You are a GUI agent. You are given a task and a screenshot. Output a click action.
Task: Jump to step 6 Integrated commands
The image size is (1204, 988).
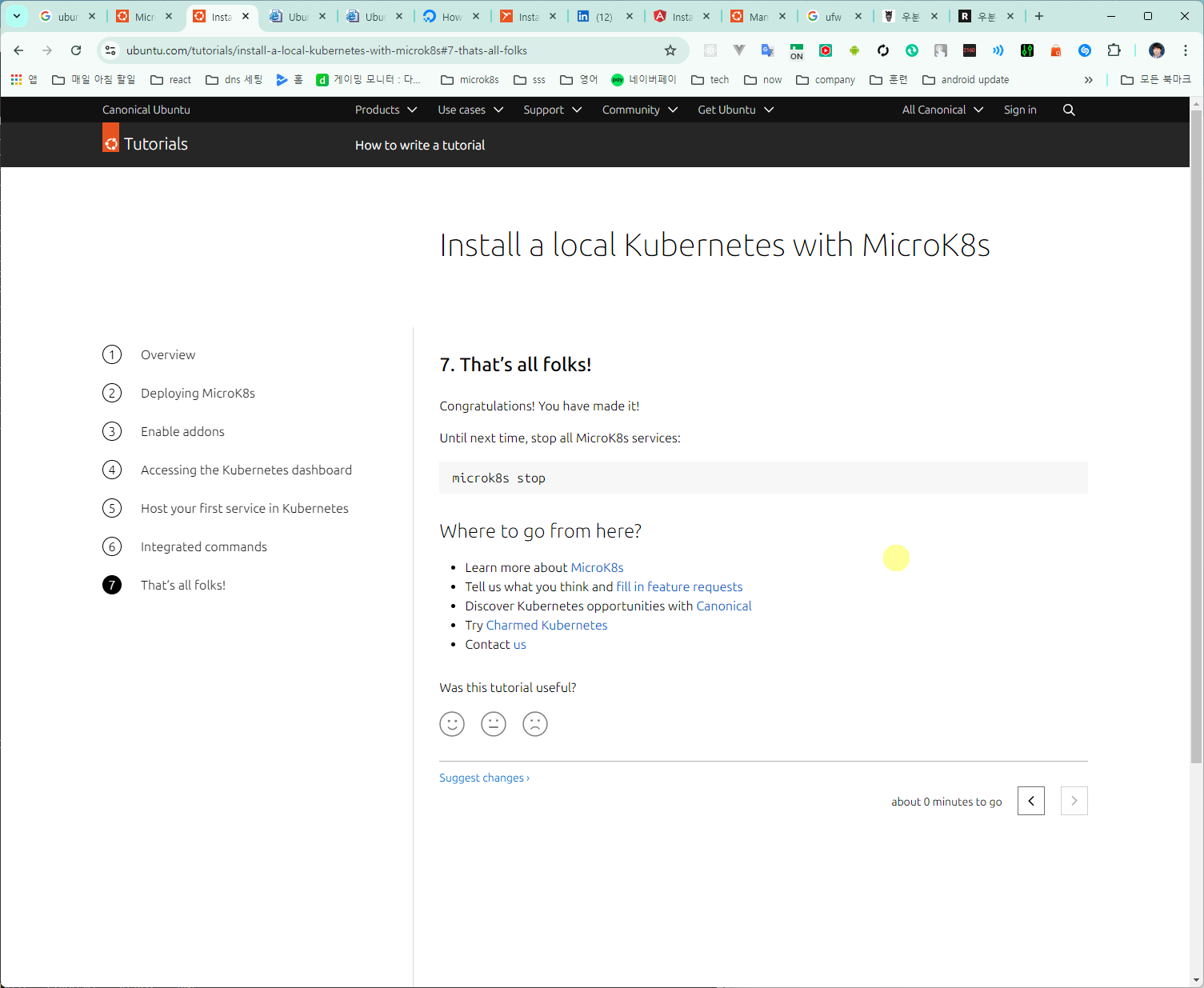coord(204,546)
